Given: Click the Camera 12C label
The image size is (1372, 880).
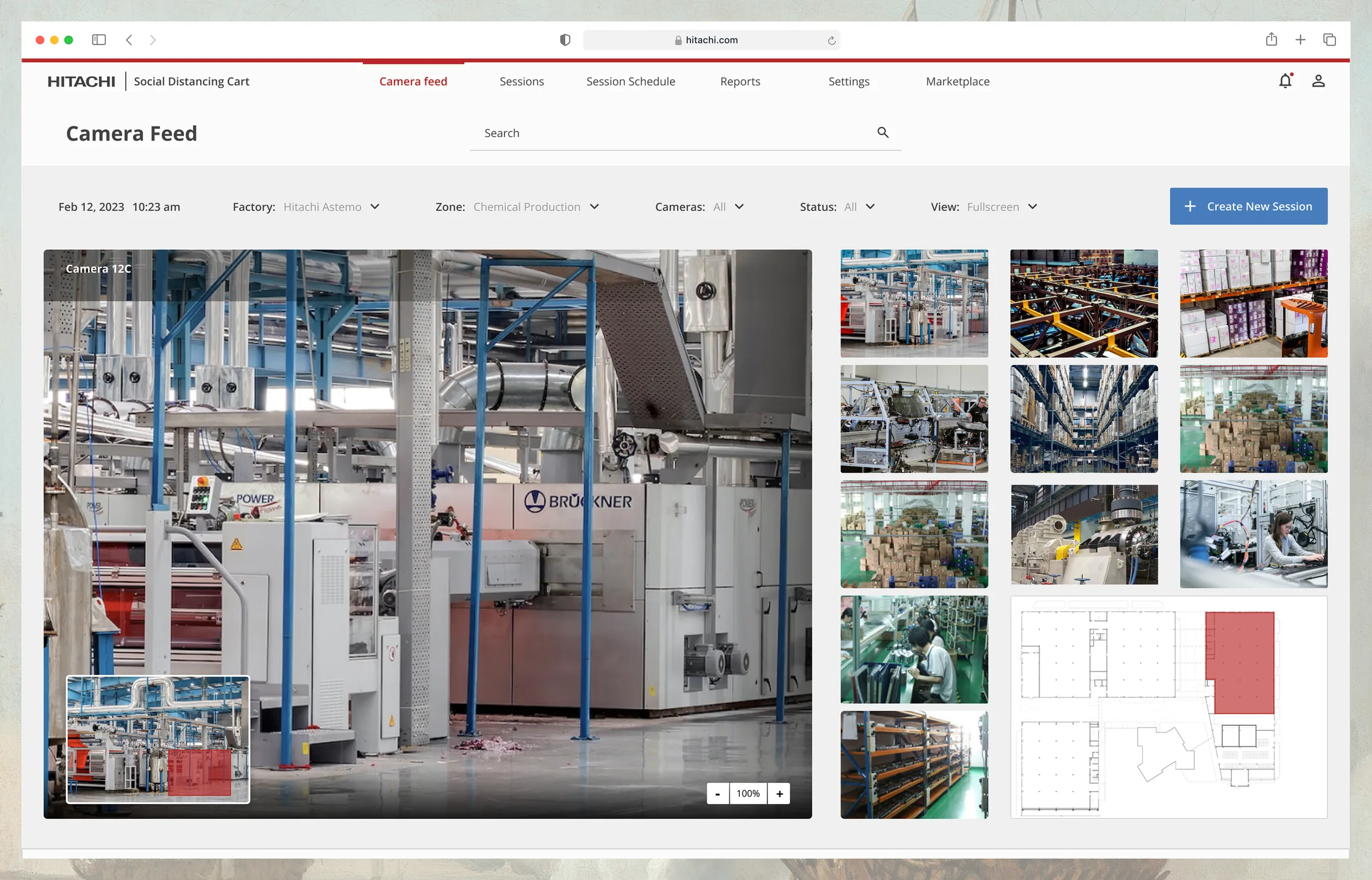Looking at the screenshot, I should (x=98, y=269).
